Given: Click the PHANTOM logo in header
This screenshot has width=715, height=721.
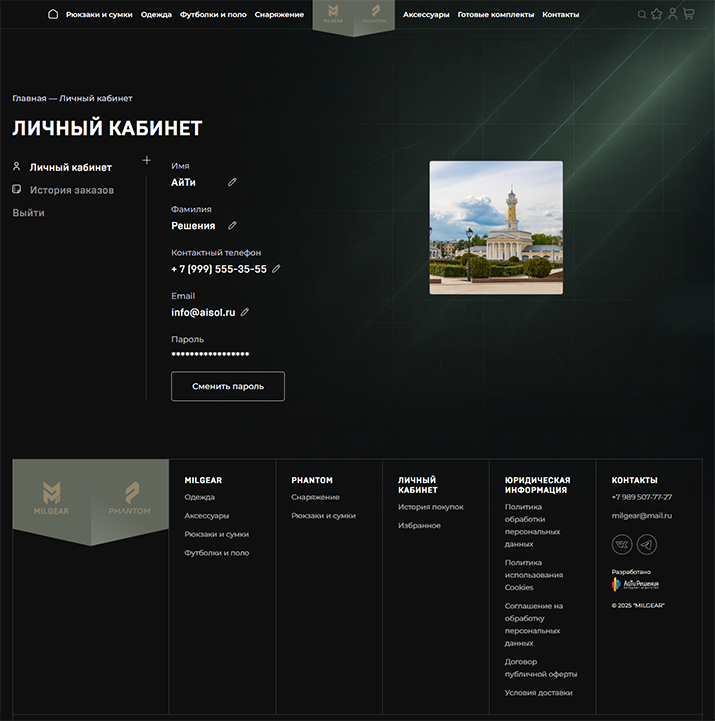Looking at the screenshot, I should click(x=374, y=14).
